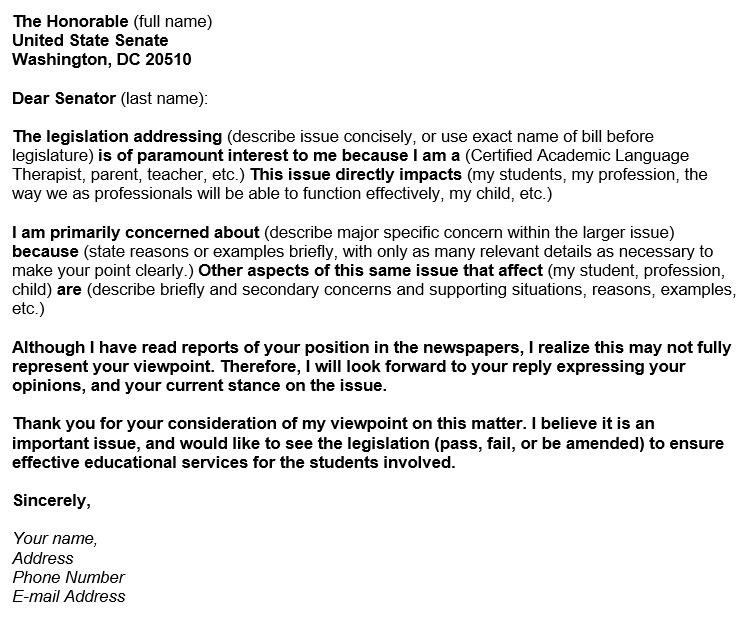Click the phrase 'This issue directly impacts'

(x=356, y=175)
